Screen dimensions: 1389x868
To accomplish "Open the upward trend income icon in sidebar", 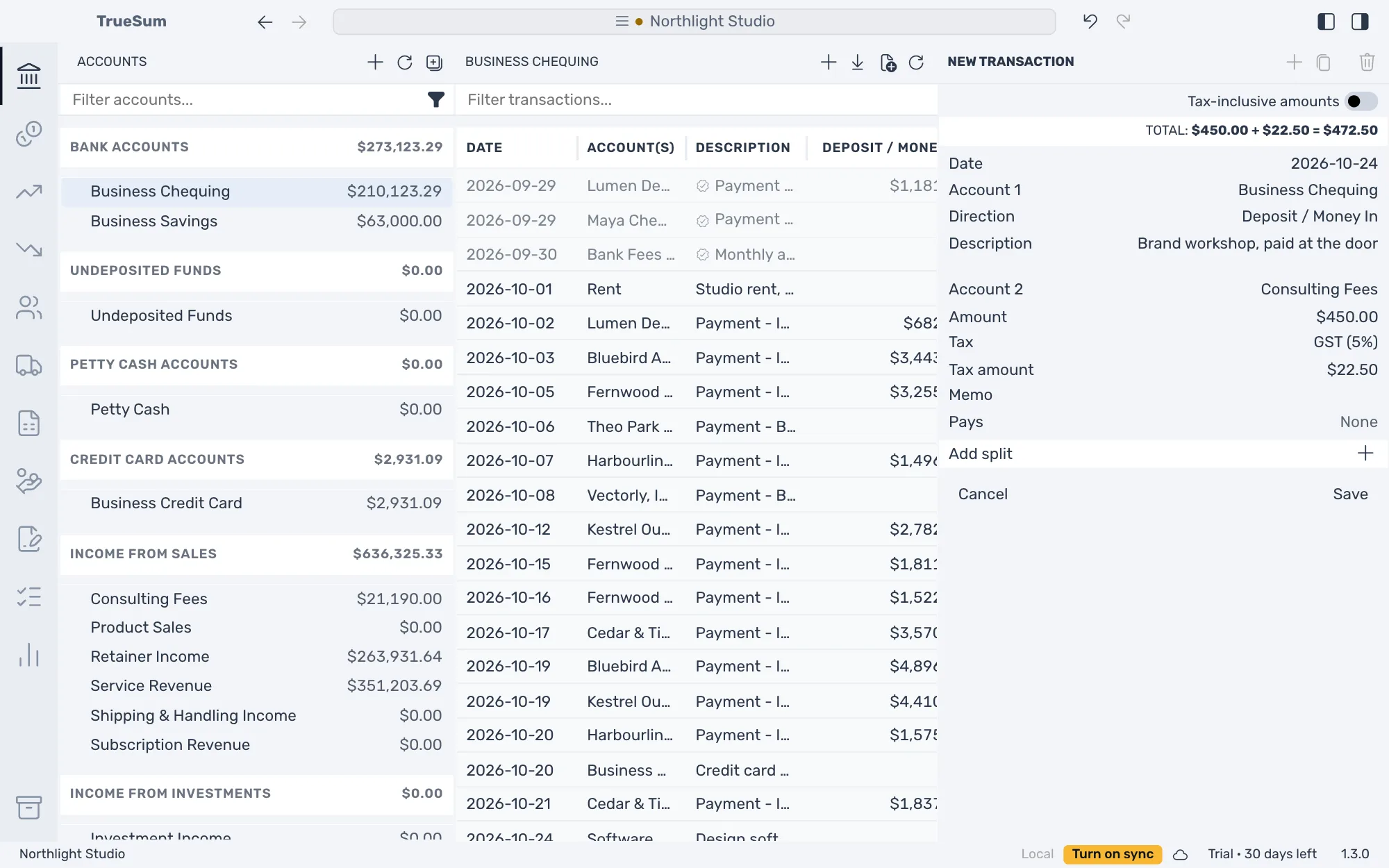I will tap(28, 191).
